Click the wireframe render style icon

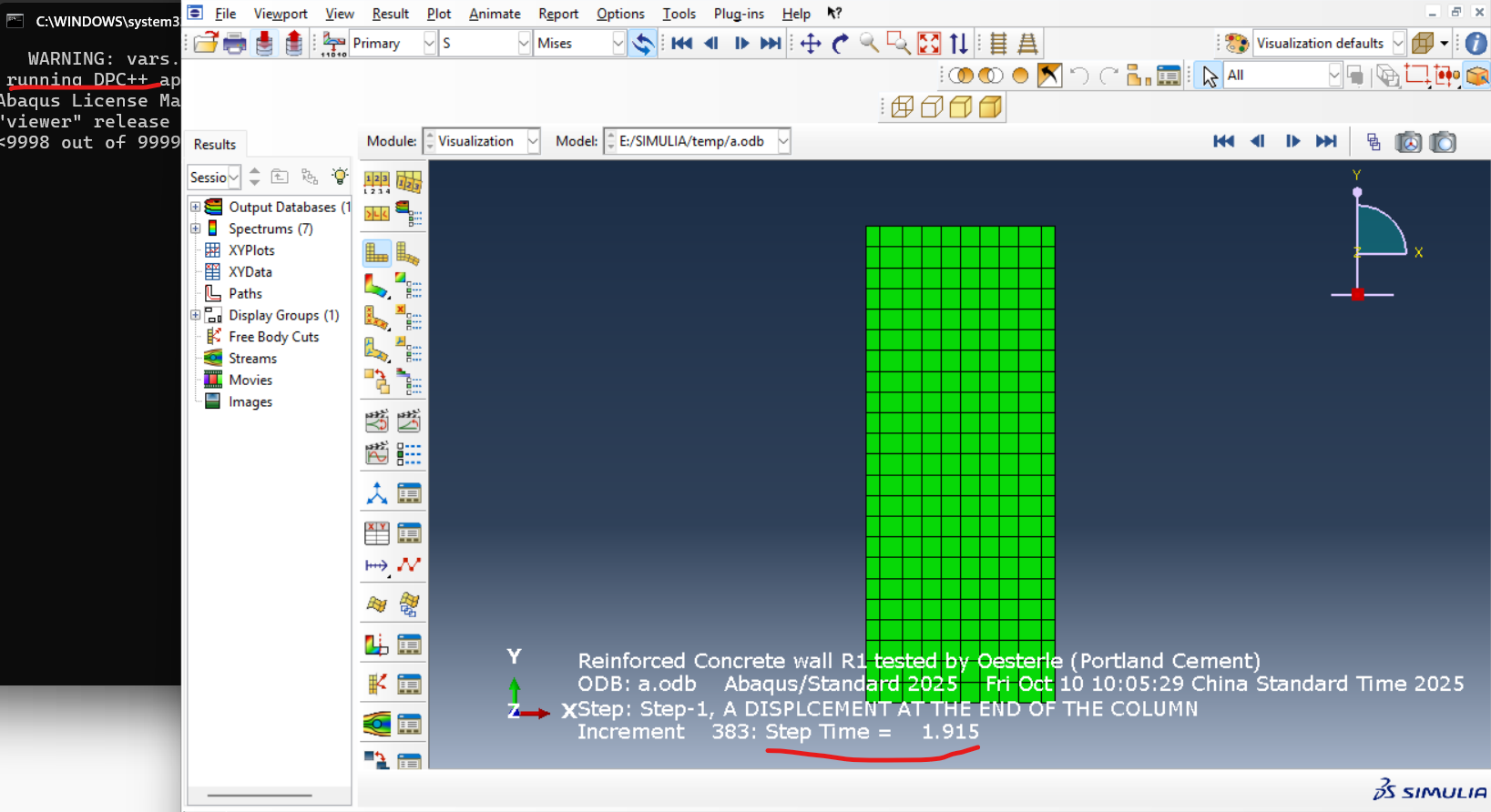(903, 107)
